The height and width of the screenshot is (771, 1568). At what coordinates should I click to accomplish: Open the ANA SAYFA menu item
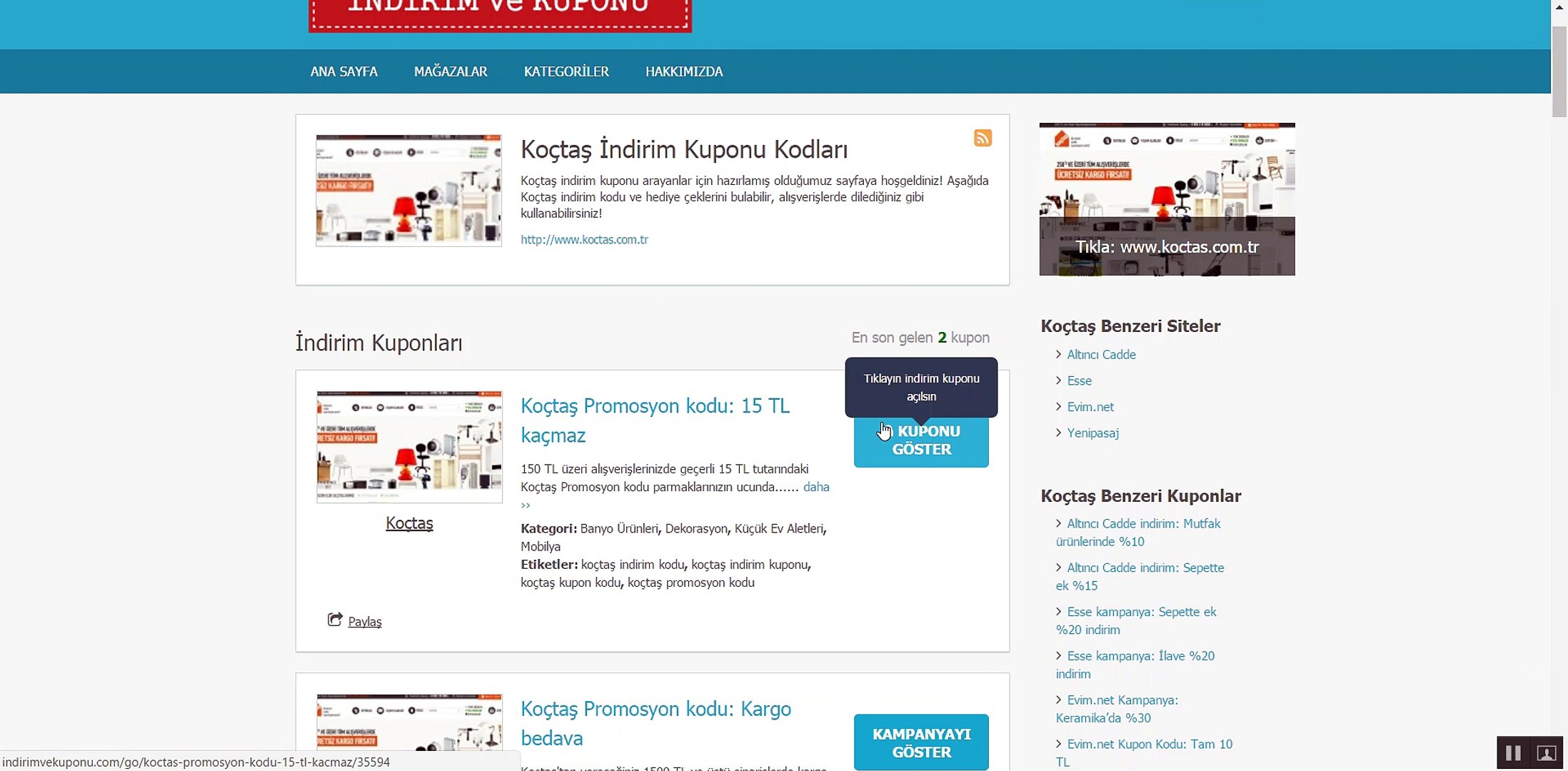pos(343,71)
